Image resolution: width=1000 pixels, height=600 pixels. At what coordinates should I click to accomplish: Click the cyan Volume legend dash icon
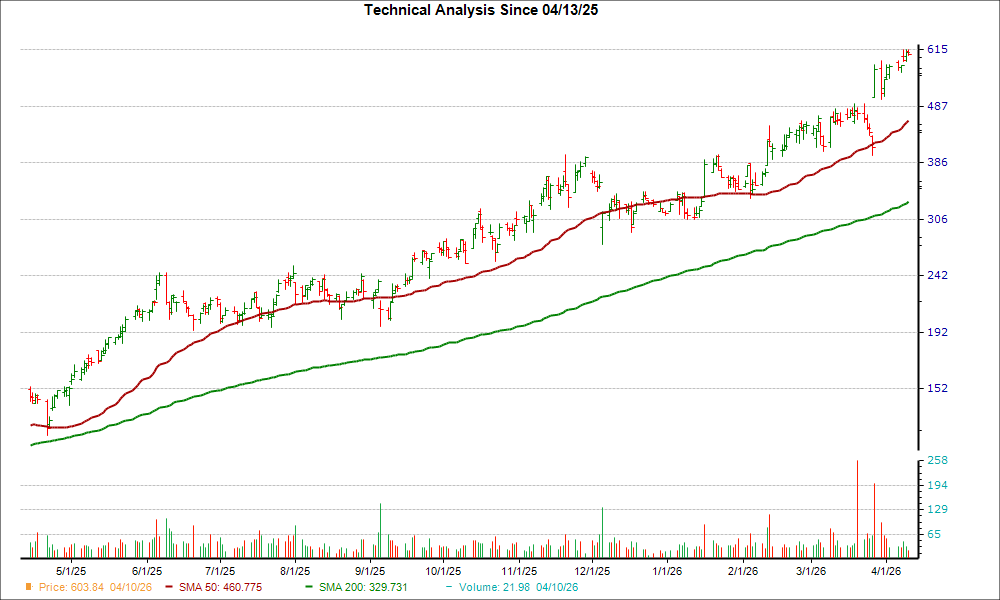tap(450, 588)
